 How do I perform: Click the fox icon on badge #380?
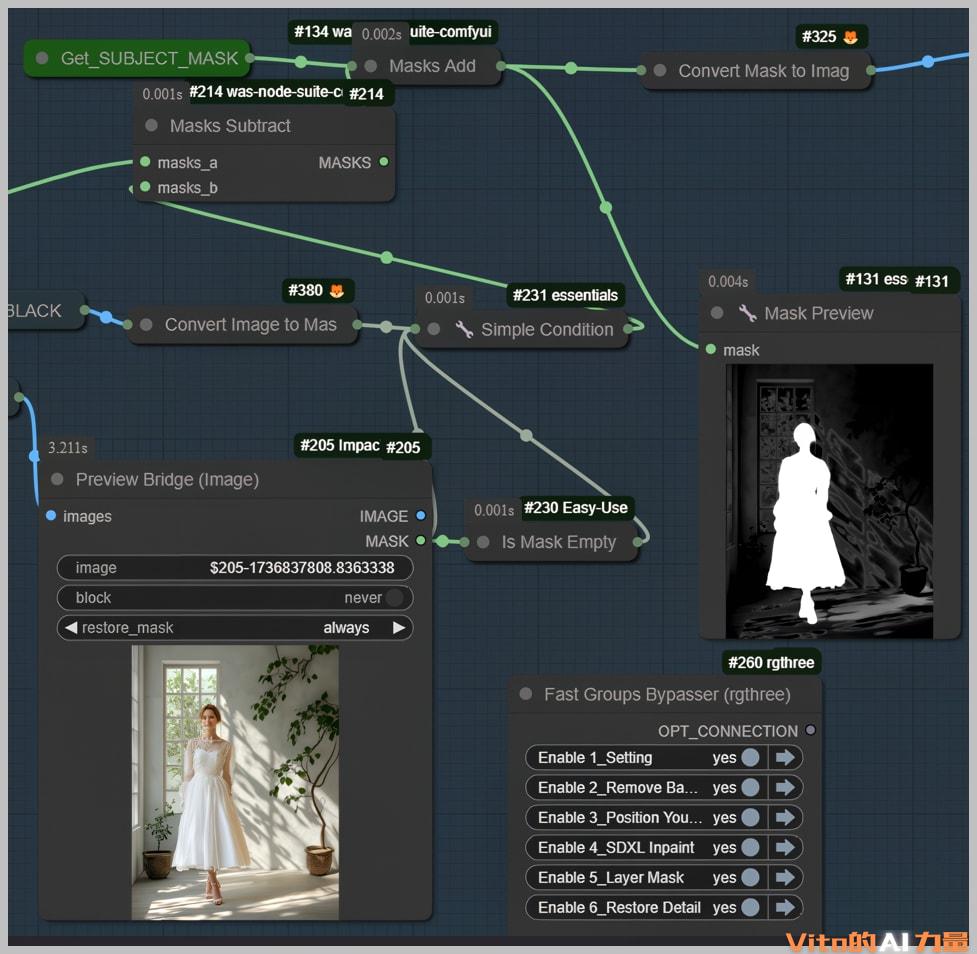pos(336,290)
